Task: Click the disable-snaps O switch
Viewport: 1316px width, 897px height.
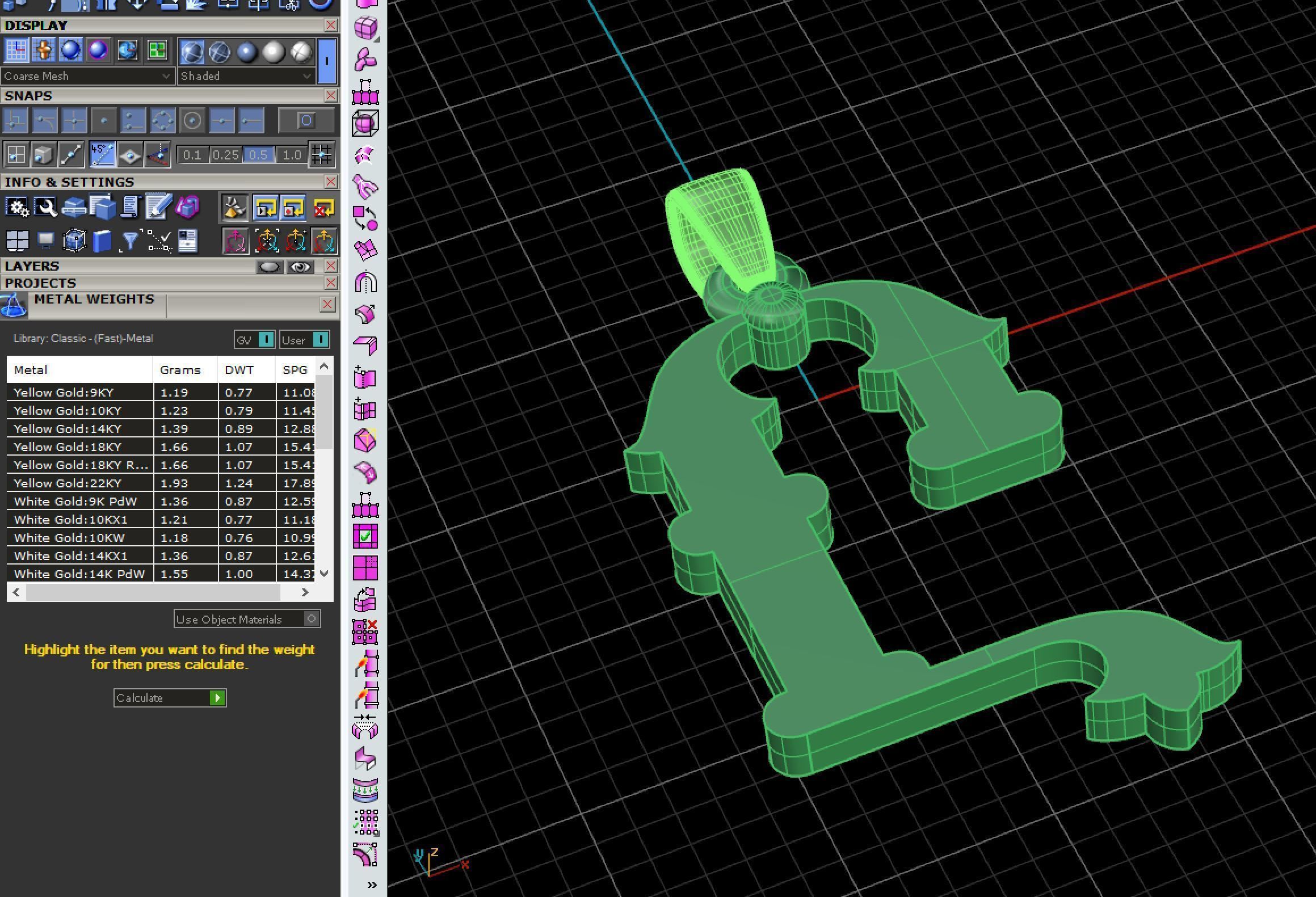Action: [306, 121]
